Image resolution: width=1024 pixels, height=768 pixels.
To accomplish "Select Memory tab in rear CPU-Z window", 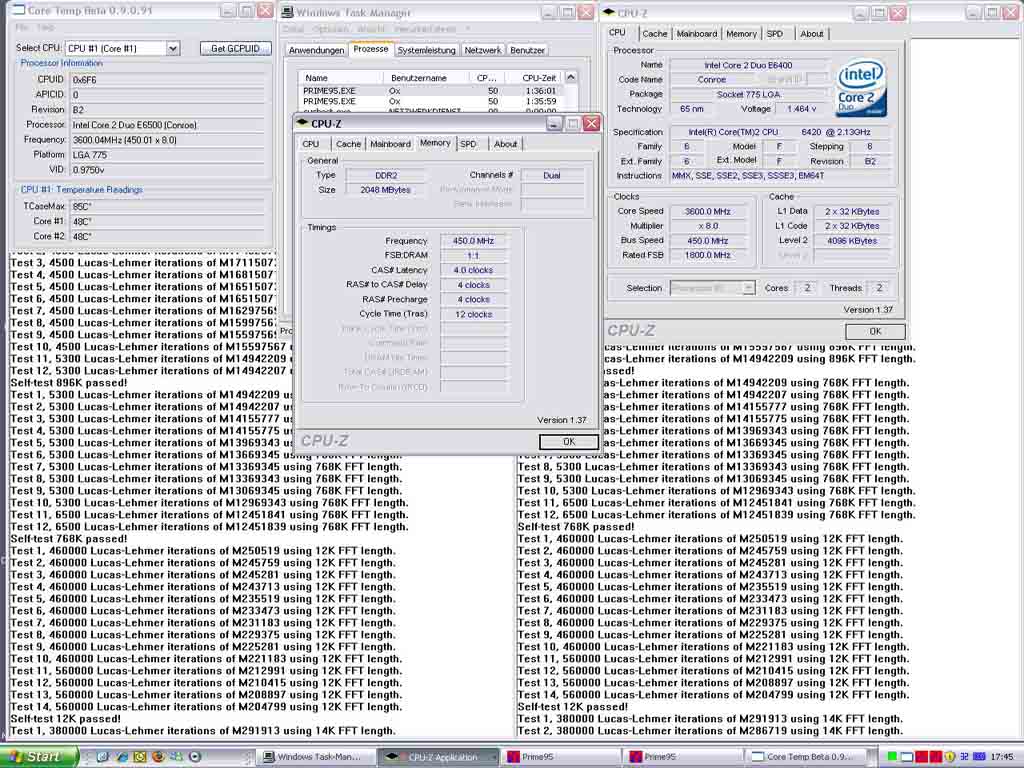I will click(x=741, y=34).
